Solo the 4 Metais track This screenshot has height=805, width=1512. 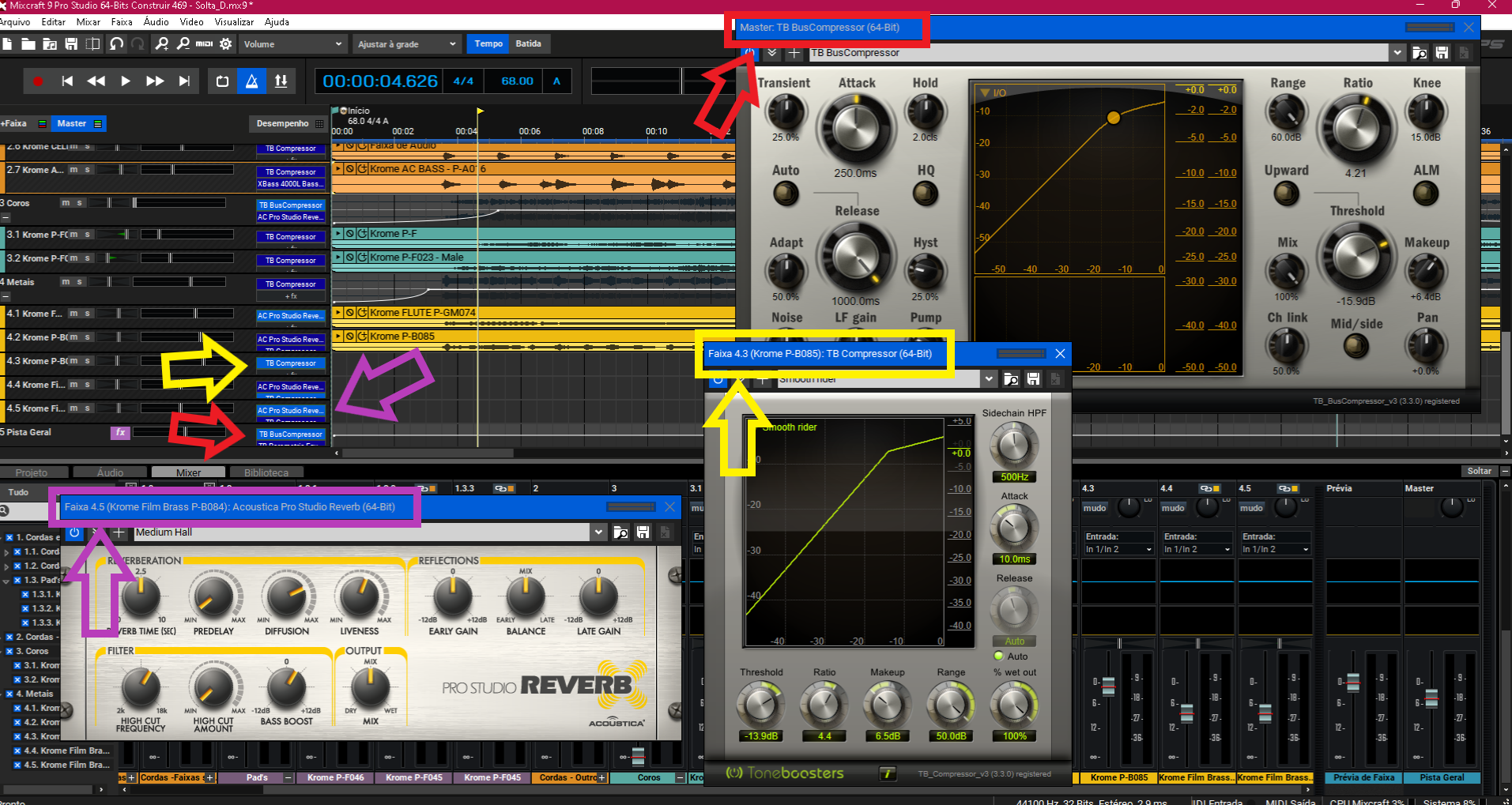(79, 282)
